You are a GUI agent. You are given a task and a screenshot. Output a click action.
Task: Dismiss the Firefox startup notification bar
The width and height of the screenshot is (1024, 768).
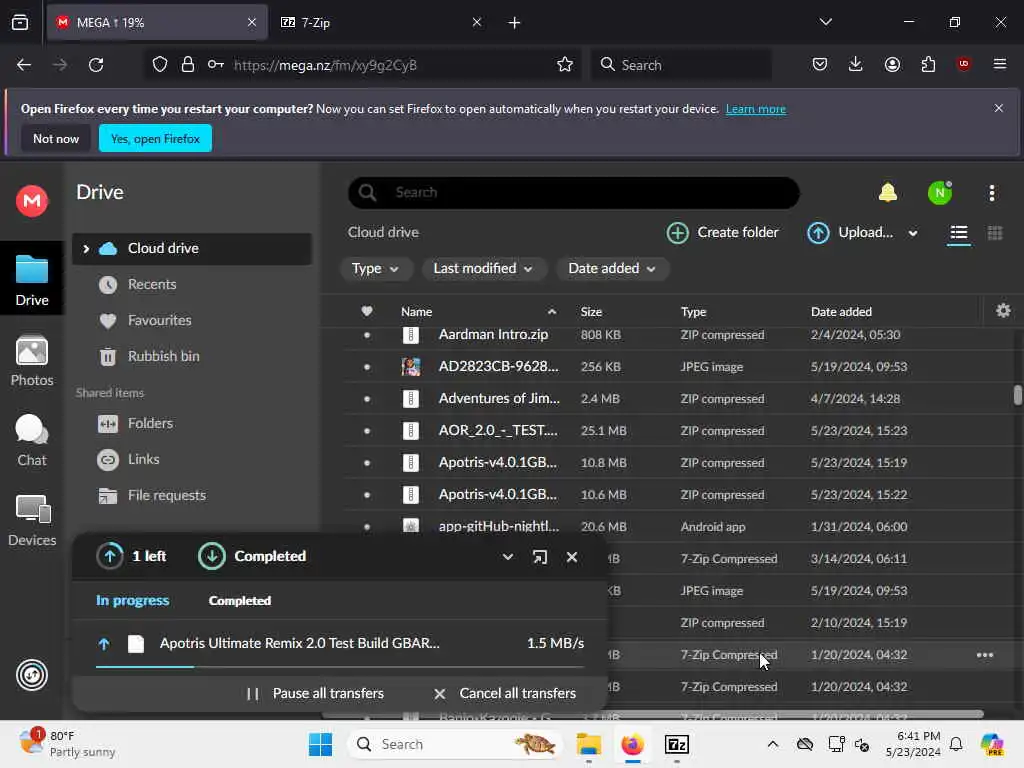(x=999, y=108)
